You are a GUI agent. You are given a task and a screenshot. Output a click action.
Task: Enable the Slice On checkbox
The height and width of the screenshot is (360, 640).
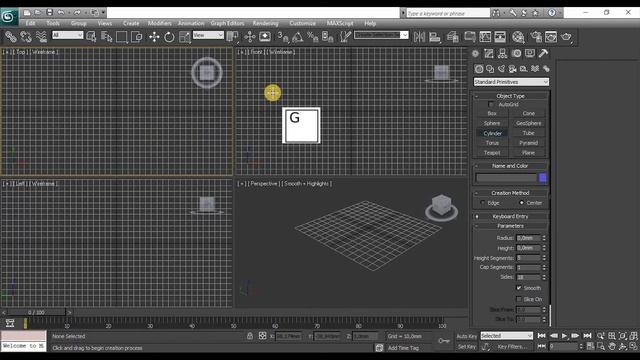click(x=519, y=299)
